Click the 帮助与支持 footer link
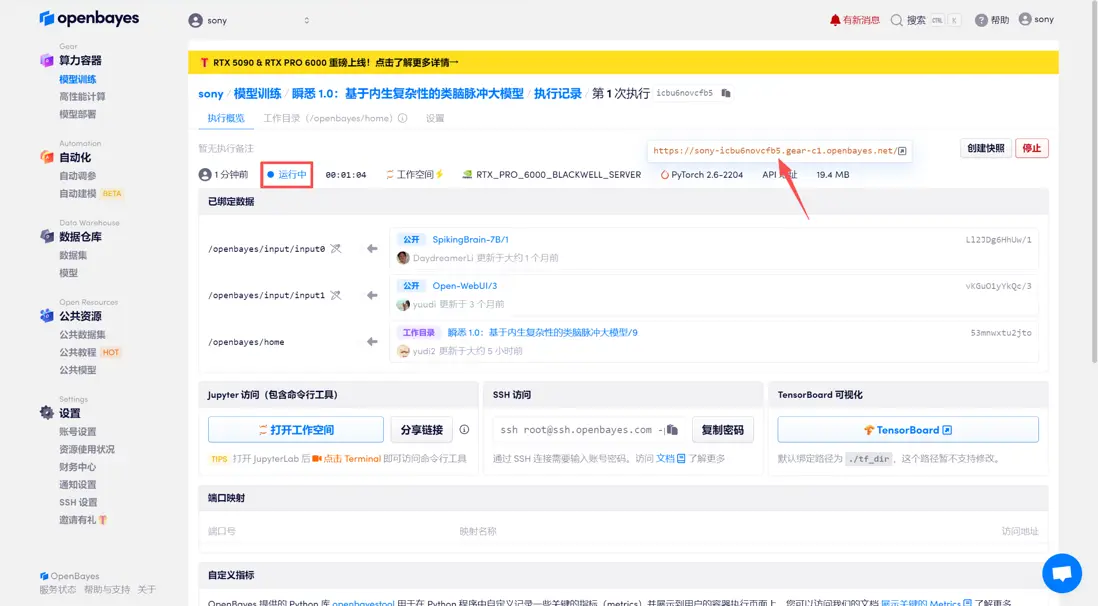1098x606 pixels. point(107,590)
